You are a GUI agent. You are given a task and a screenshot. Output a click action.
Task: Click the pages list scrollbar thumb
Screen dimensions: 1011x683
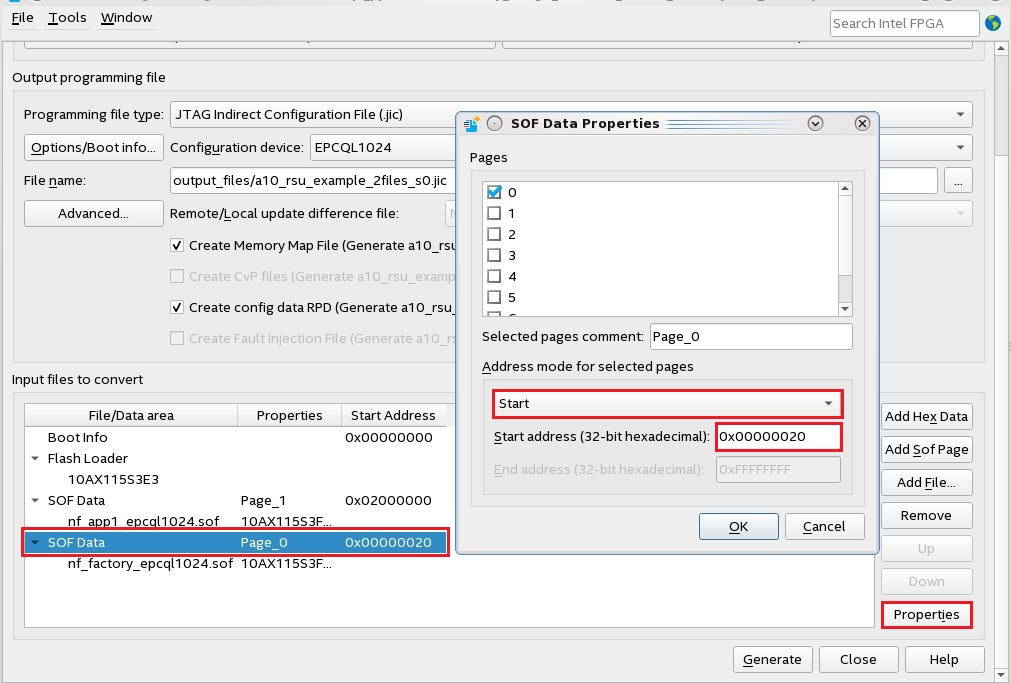coord(845,237)
